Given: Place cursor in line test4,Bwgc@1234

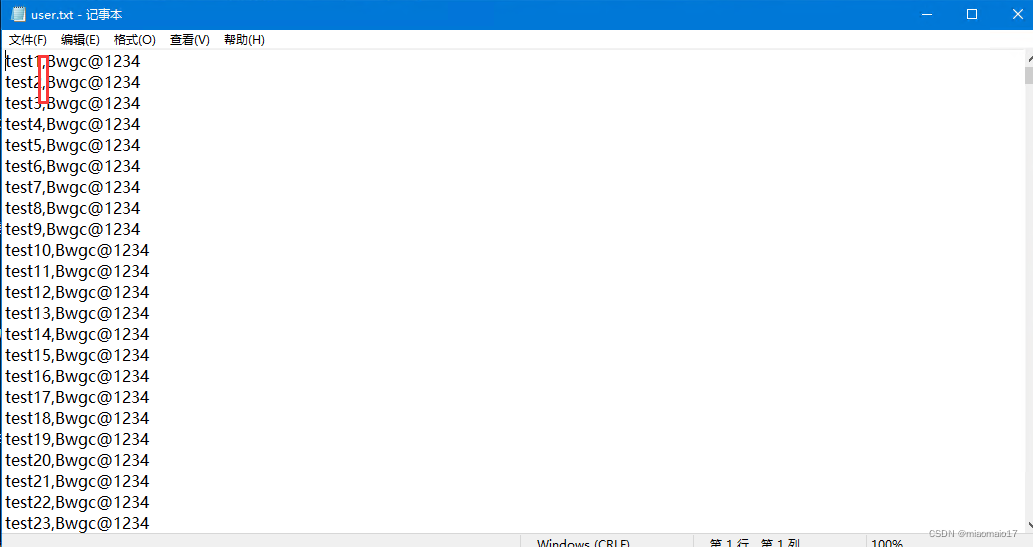Looking at the screenshot, I should point(72,125).
